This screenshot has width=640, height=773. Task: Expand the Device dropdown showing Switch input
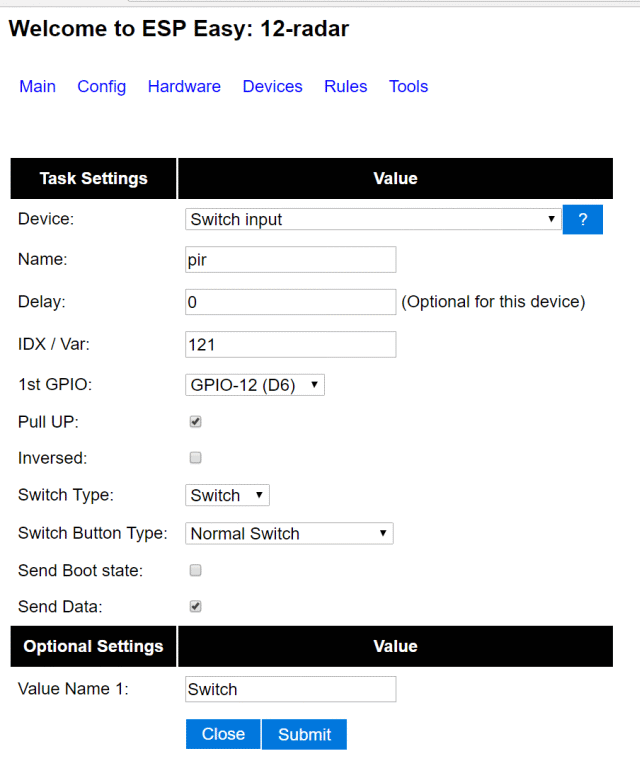373,219
